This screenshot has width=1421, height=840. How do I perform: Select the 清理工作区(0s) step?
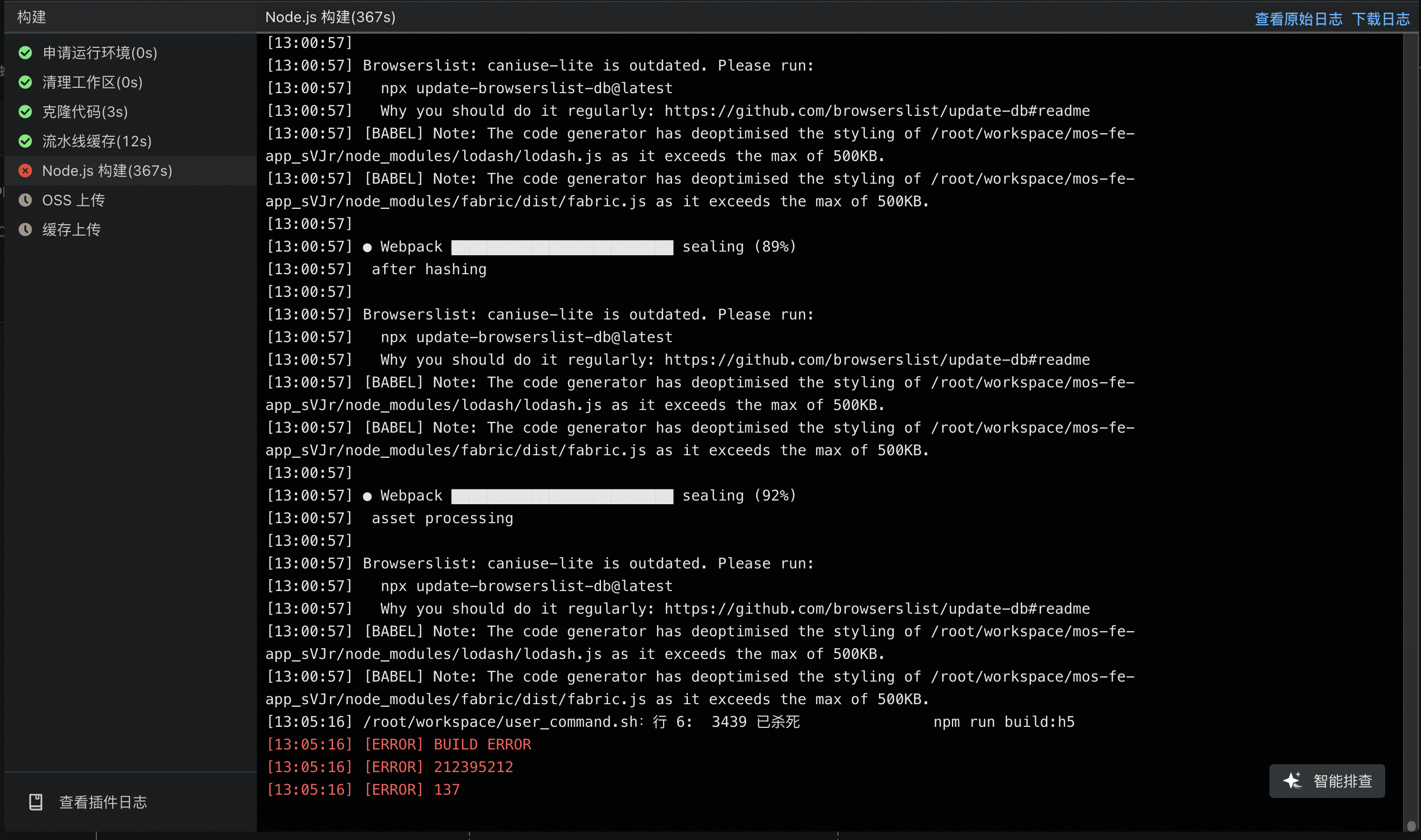click(x=130, y=82)
